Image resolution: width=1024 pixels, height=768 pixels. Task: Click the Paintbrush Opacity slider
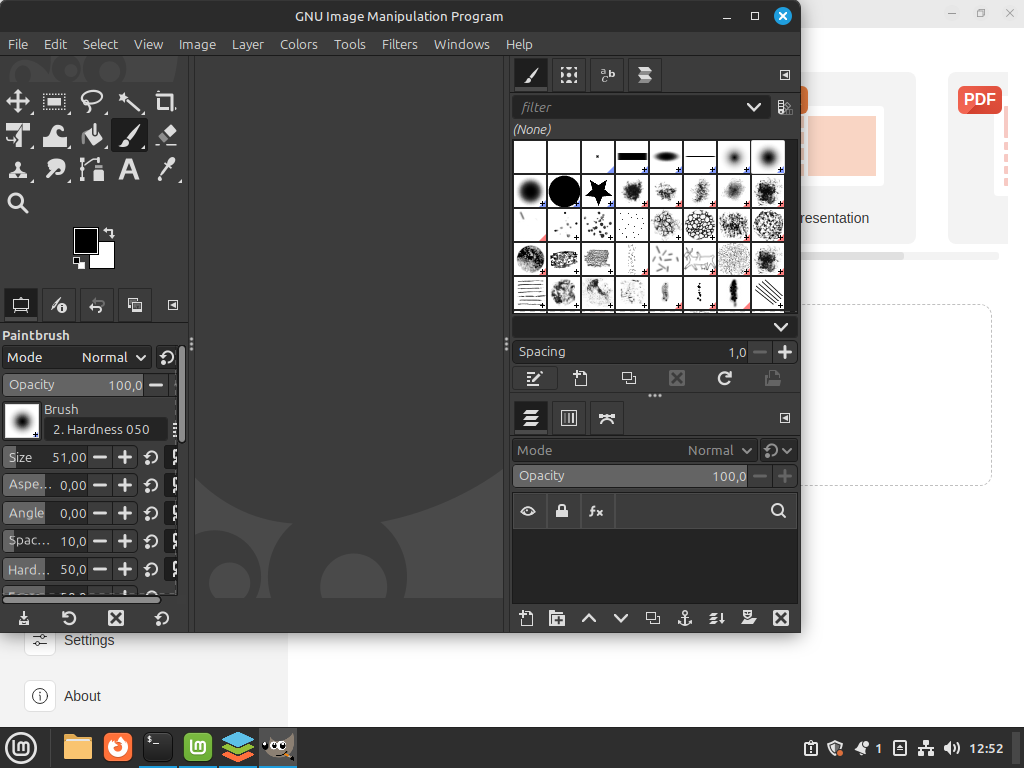(x=72, y=385)
